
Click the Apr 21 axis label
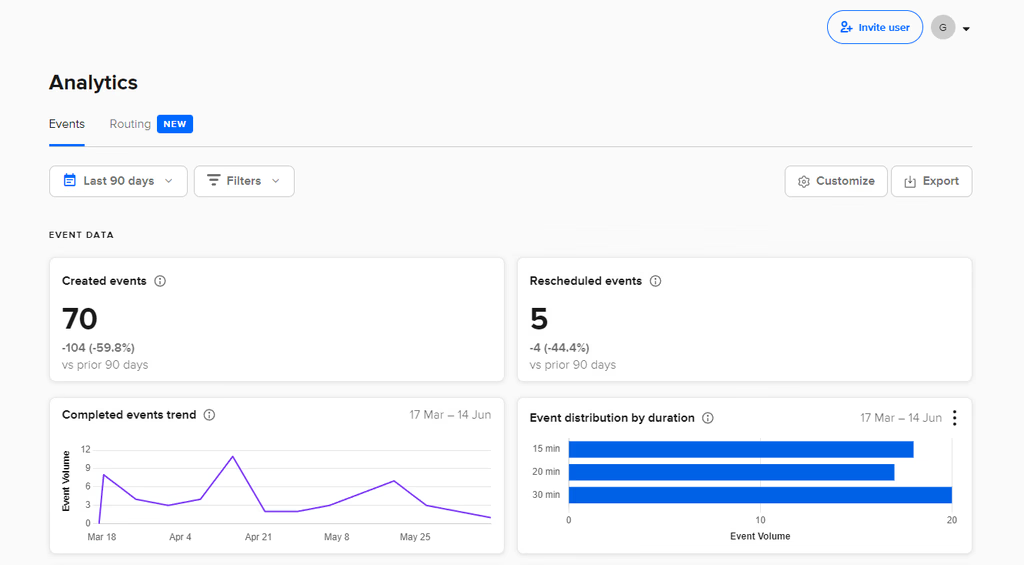point(258,537)
